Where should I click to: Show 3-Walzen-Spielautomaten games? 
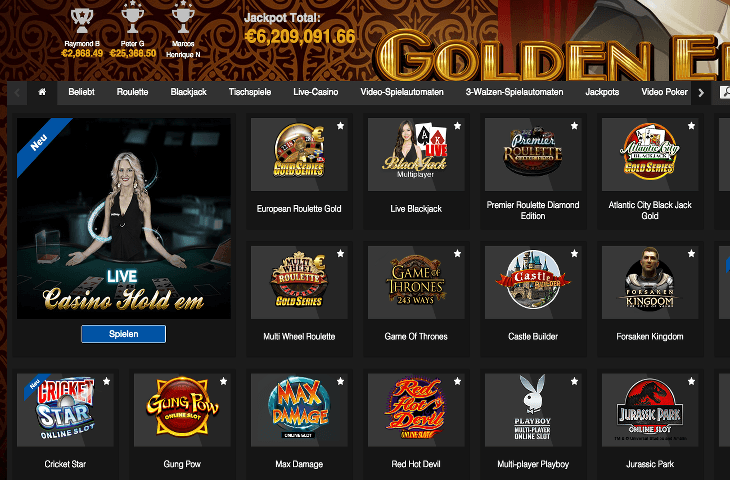click(514, 92)
